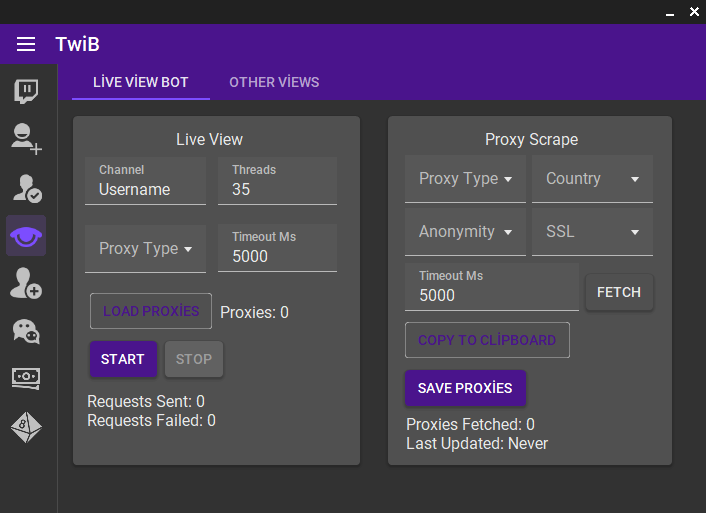The image size is (706, 513).
Task: Switch to the Other Views tab
Action: point(274,82)
